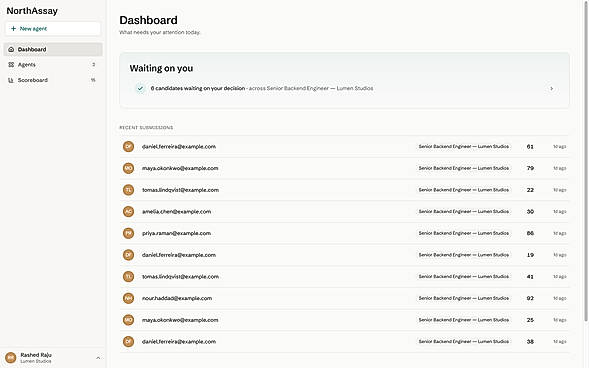
Task: Expand the account menu chevron beside Rashed Raju
Action: click(x=98, y=358)
